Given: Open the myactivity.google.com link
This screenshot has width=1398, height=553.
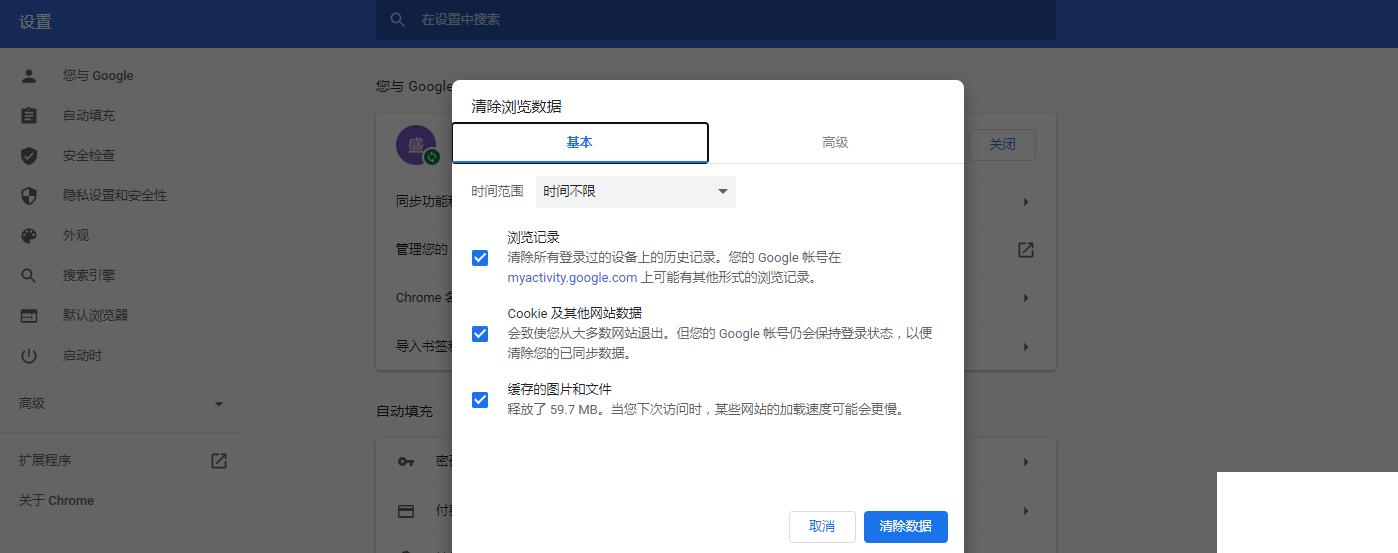Looking at the screenshot, I should [572, 278].
